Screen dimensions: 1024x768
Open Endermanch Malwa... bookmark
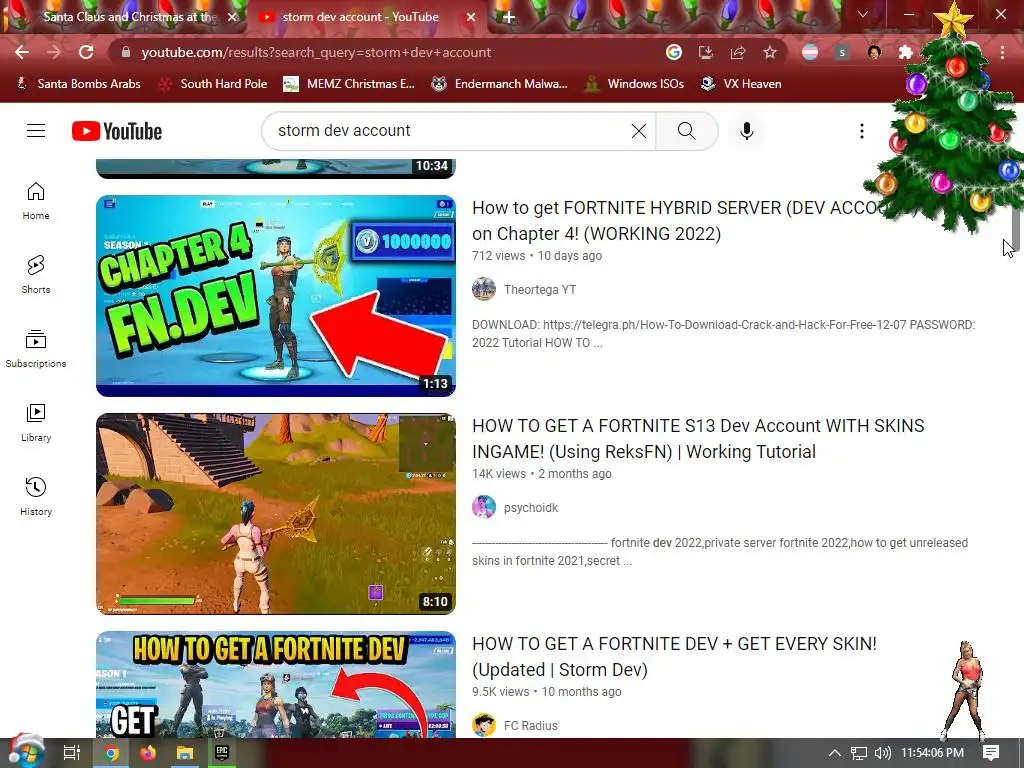tap(500, 84)
